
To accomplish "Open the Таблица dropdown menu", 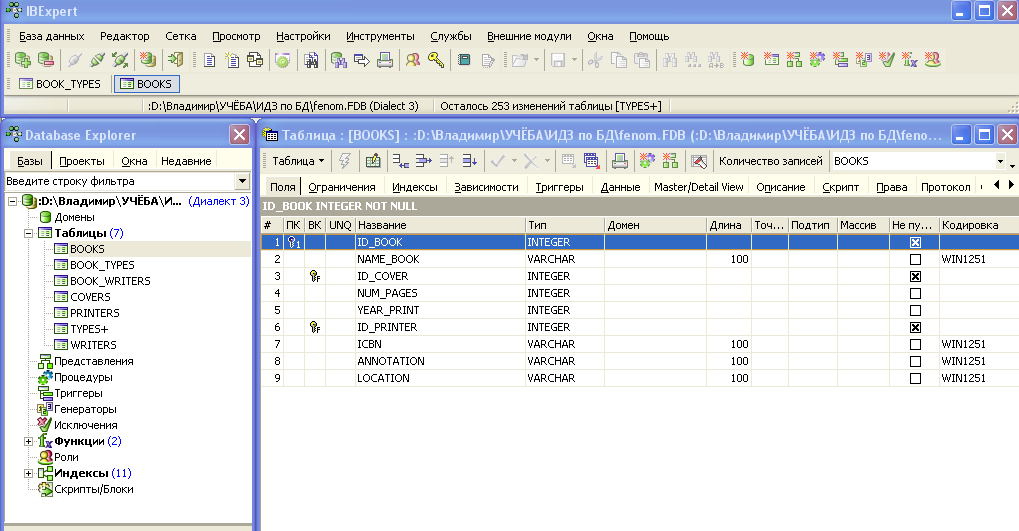I will pos(298,161).
